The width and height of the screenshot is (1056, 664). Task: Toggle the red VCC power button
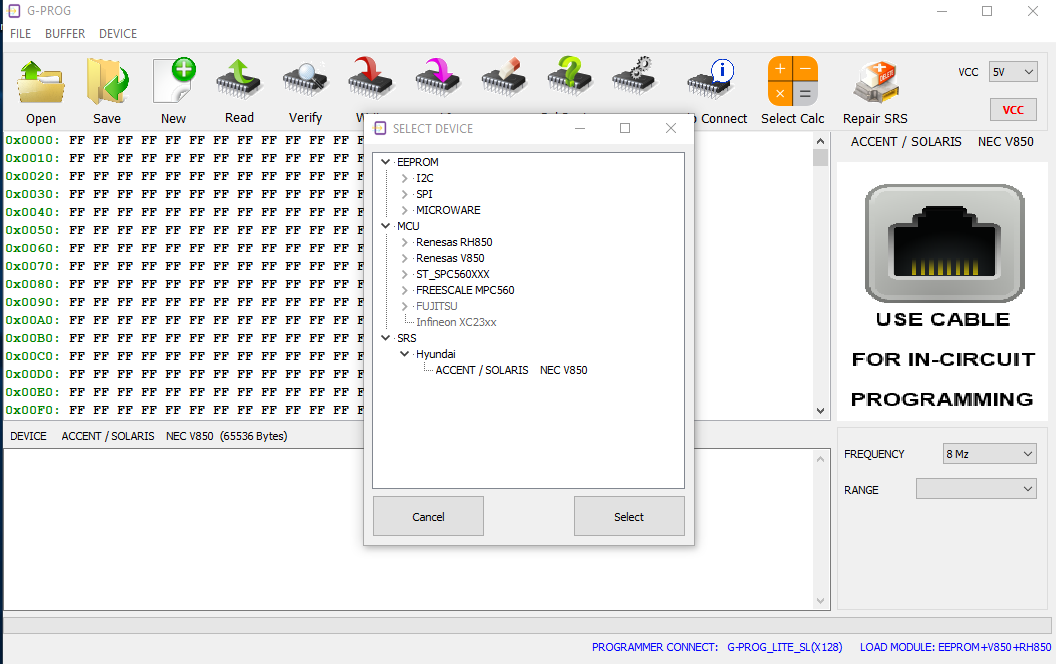click(1013, 110)
